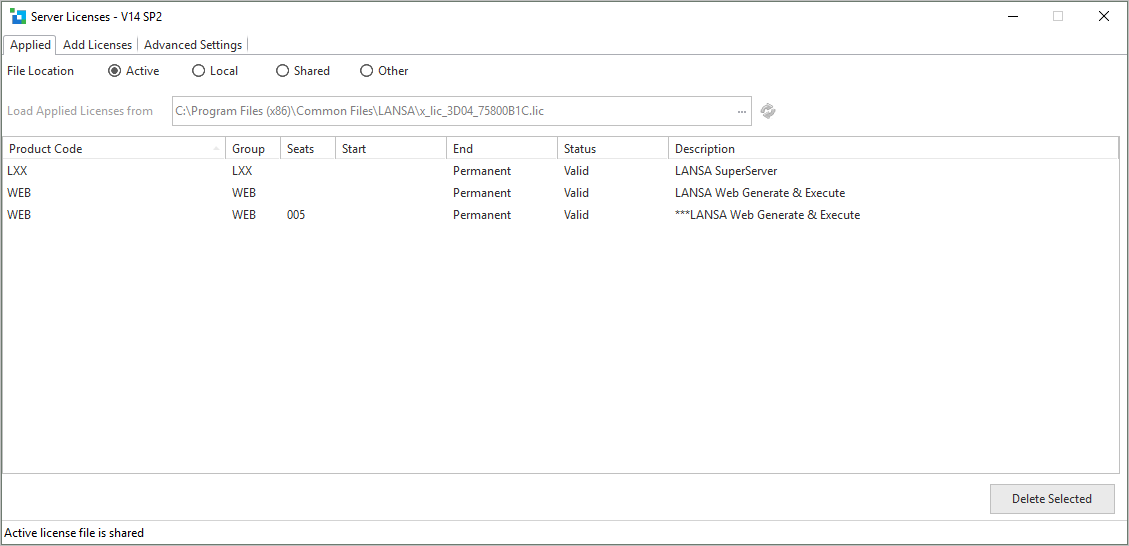Image resolution: width=1129 pixels, height=546 pixels.
Task: Sort by the Product Code column header
Action: pyautogui.click(x=110, y=149)
